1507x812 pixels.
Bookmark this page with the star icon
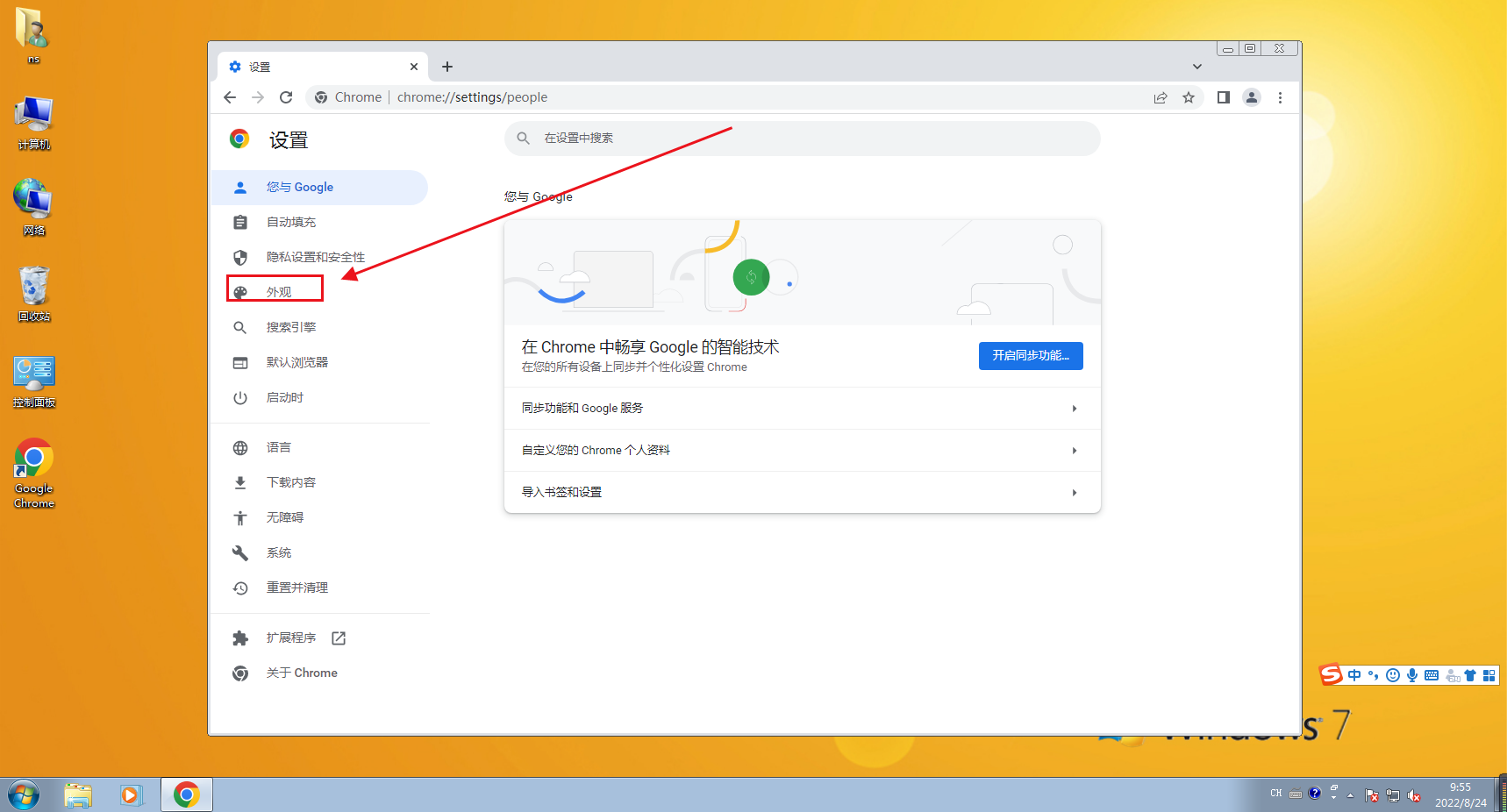pos(1189,97)
